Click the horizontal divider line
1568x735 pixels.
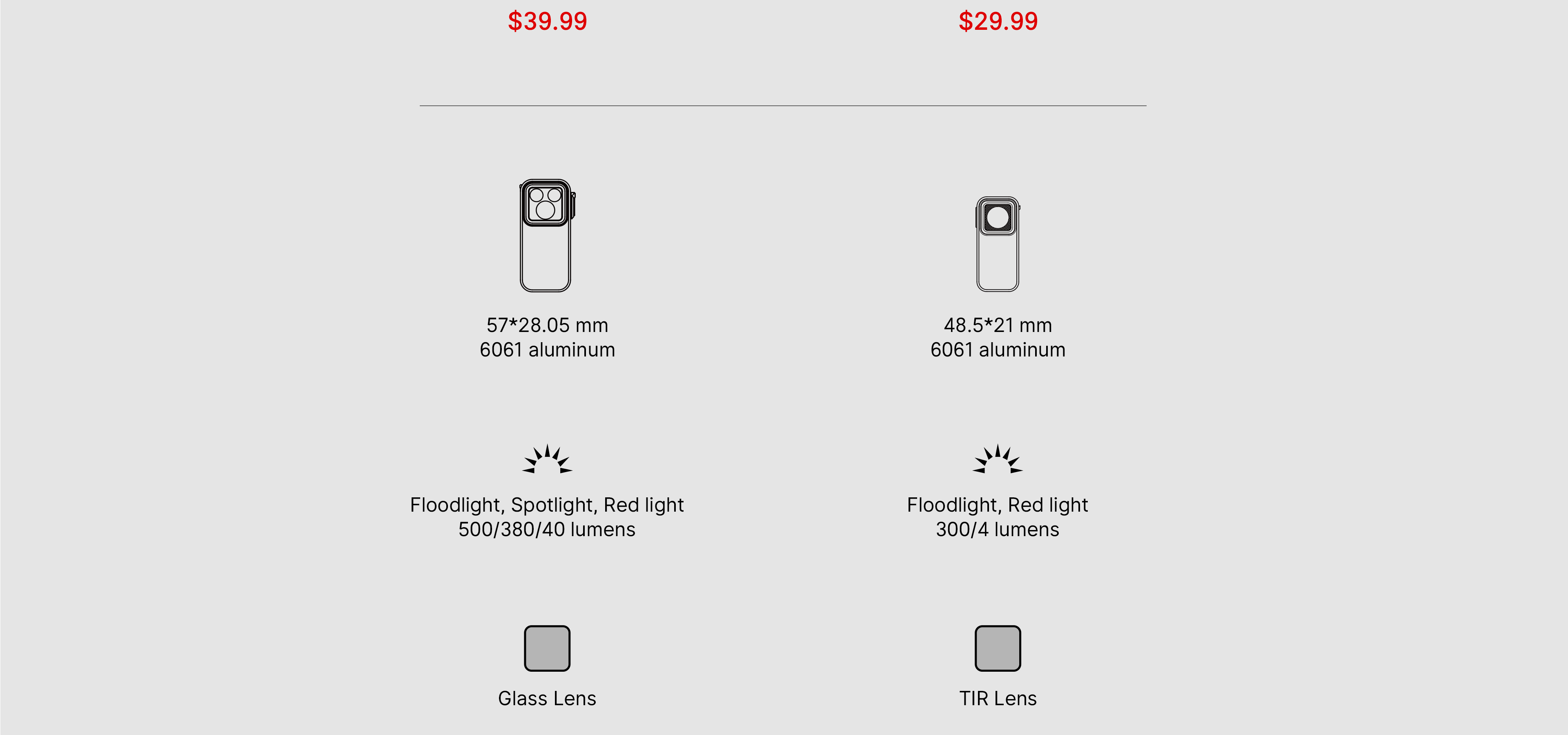(783, 106)
